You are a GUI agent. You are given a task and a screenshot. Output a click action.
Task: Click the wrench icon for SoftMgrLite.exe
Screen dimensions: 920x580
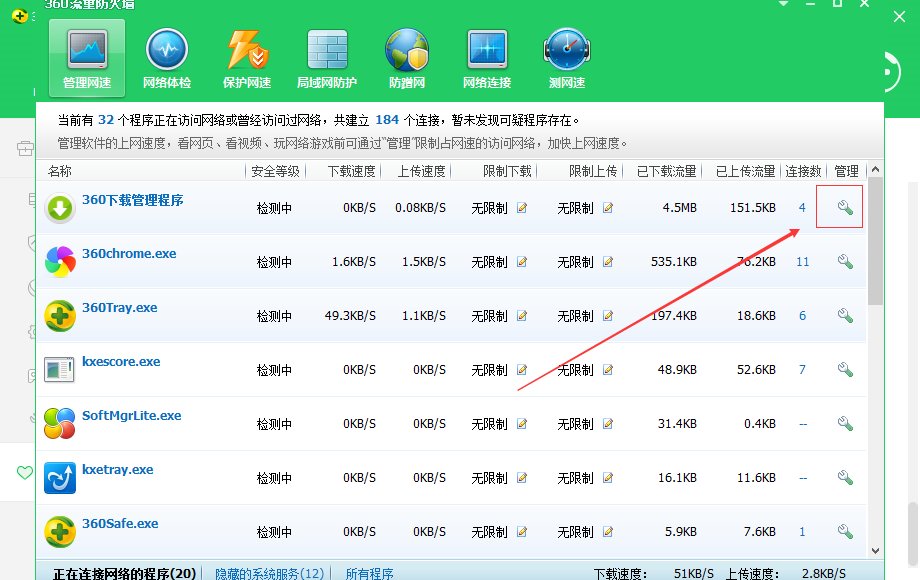845,423
